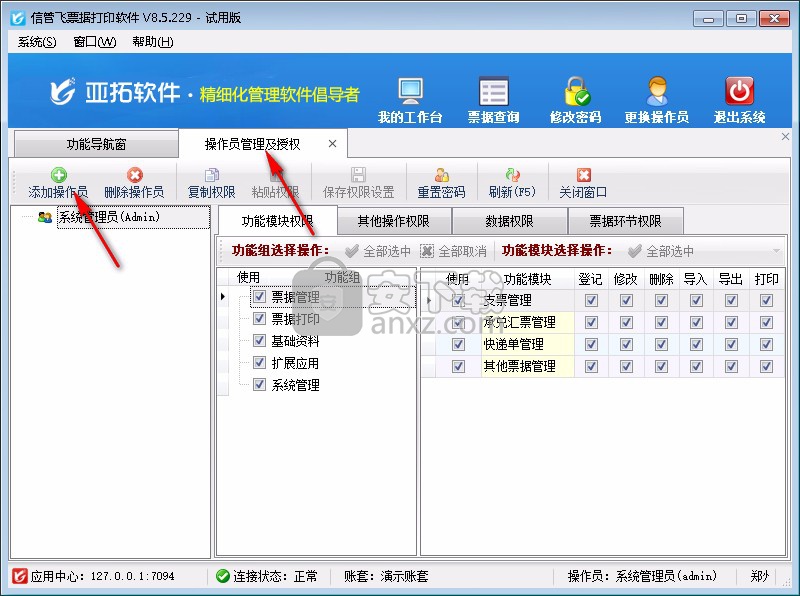Open 票据查询 bill query icon
This screenshot has width=800, height=596.
493,92
